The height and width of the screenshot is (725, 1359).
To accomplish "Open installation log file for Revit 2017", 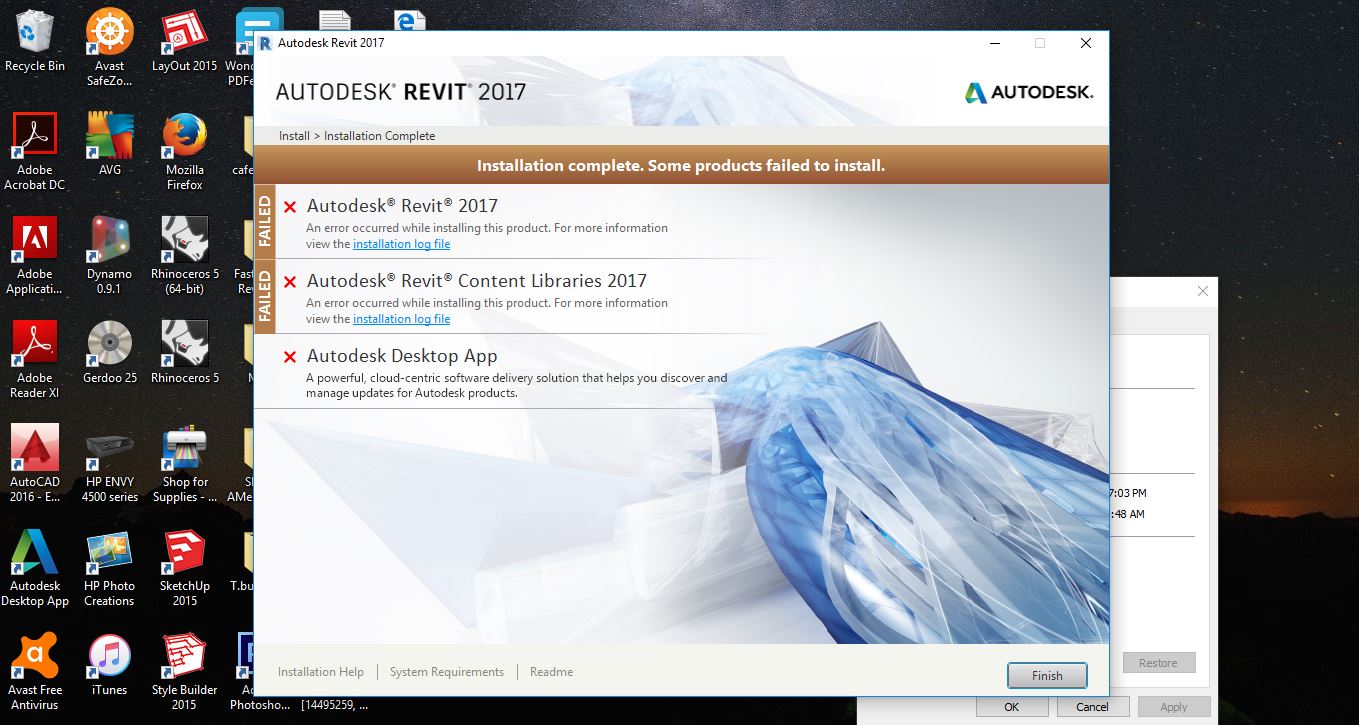I will (401, 244).
